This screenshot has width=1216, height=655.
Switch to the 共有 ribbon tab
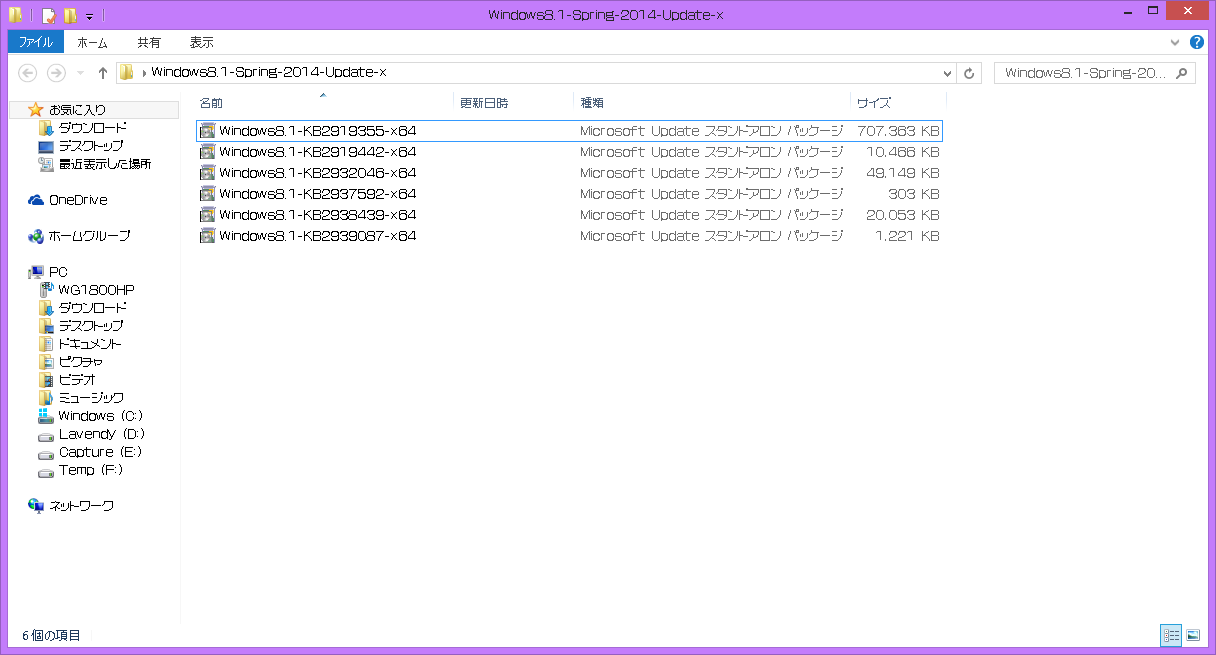point(149,42)
